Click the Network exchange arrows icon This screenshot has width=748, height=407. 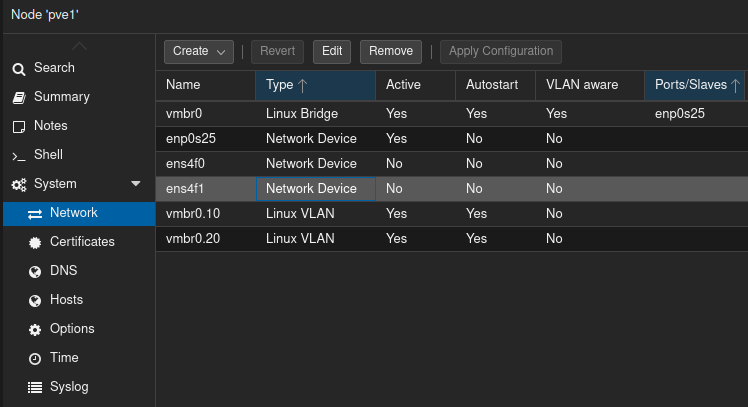point(35,214)
